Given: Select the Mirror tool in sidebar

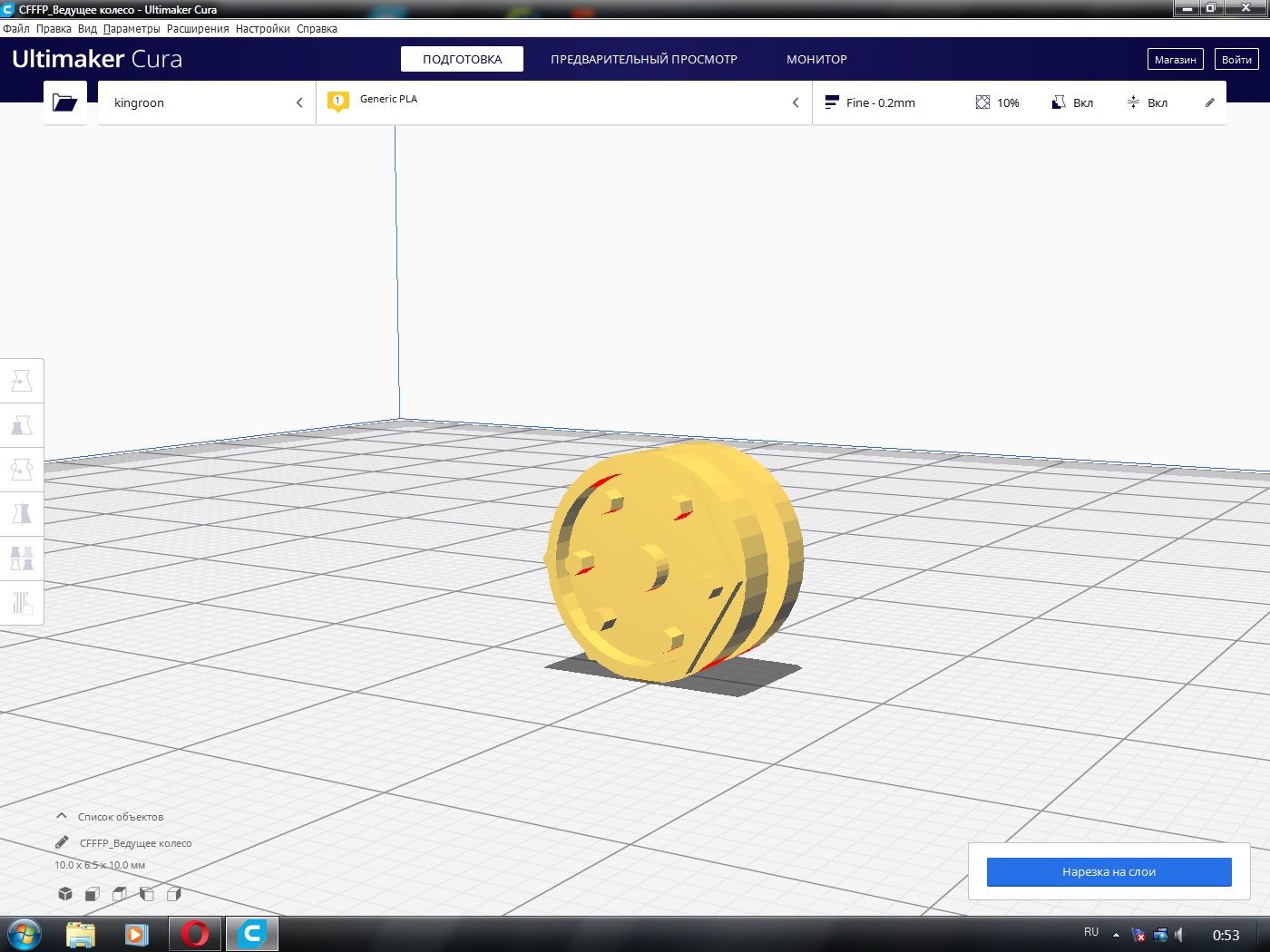Looking at the screenshot, I should 22,514.
